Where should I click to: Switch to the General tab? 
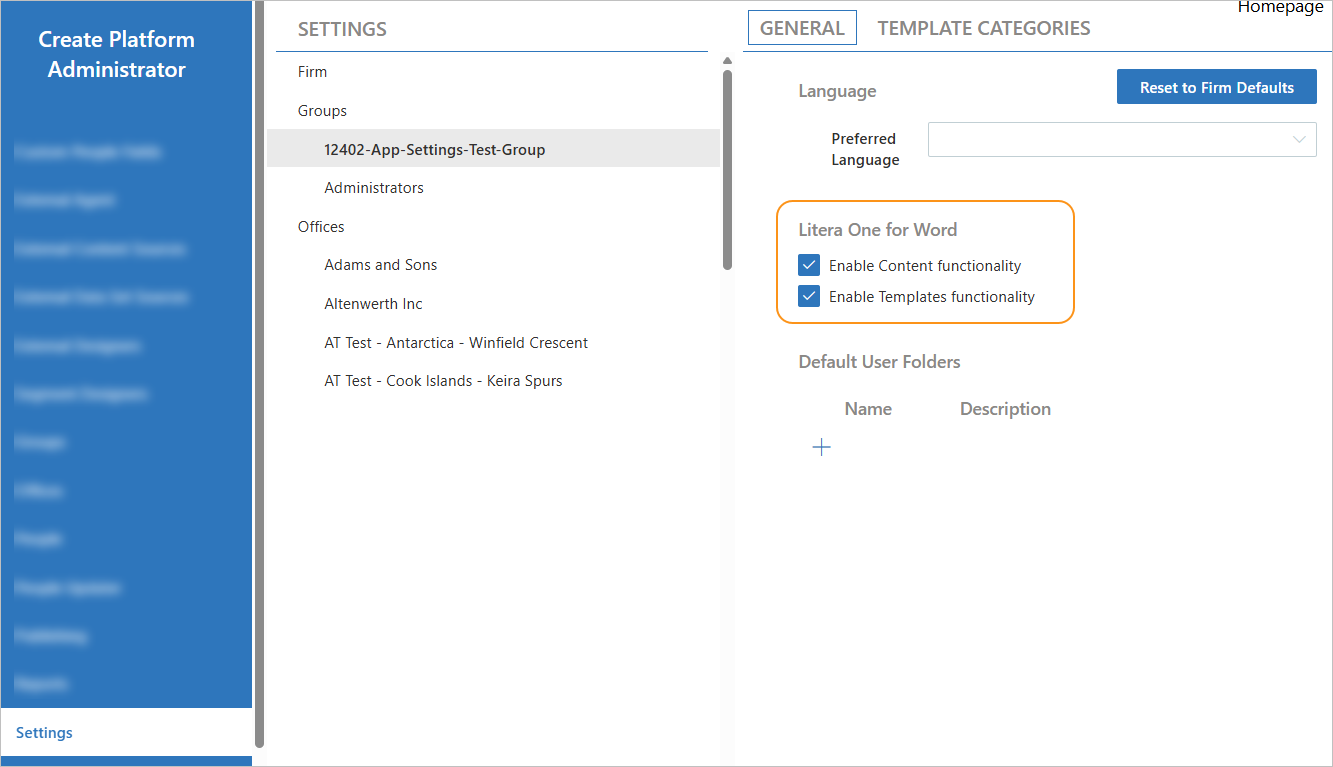pyautogui.click(x=802, y=28)
